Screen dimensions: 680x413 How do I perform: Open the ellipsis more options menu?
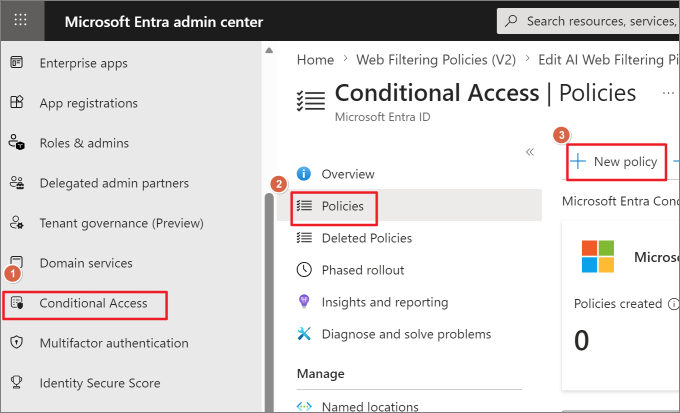tap(668, 93)
